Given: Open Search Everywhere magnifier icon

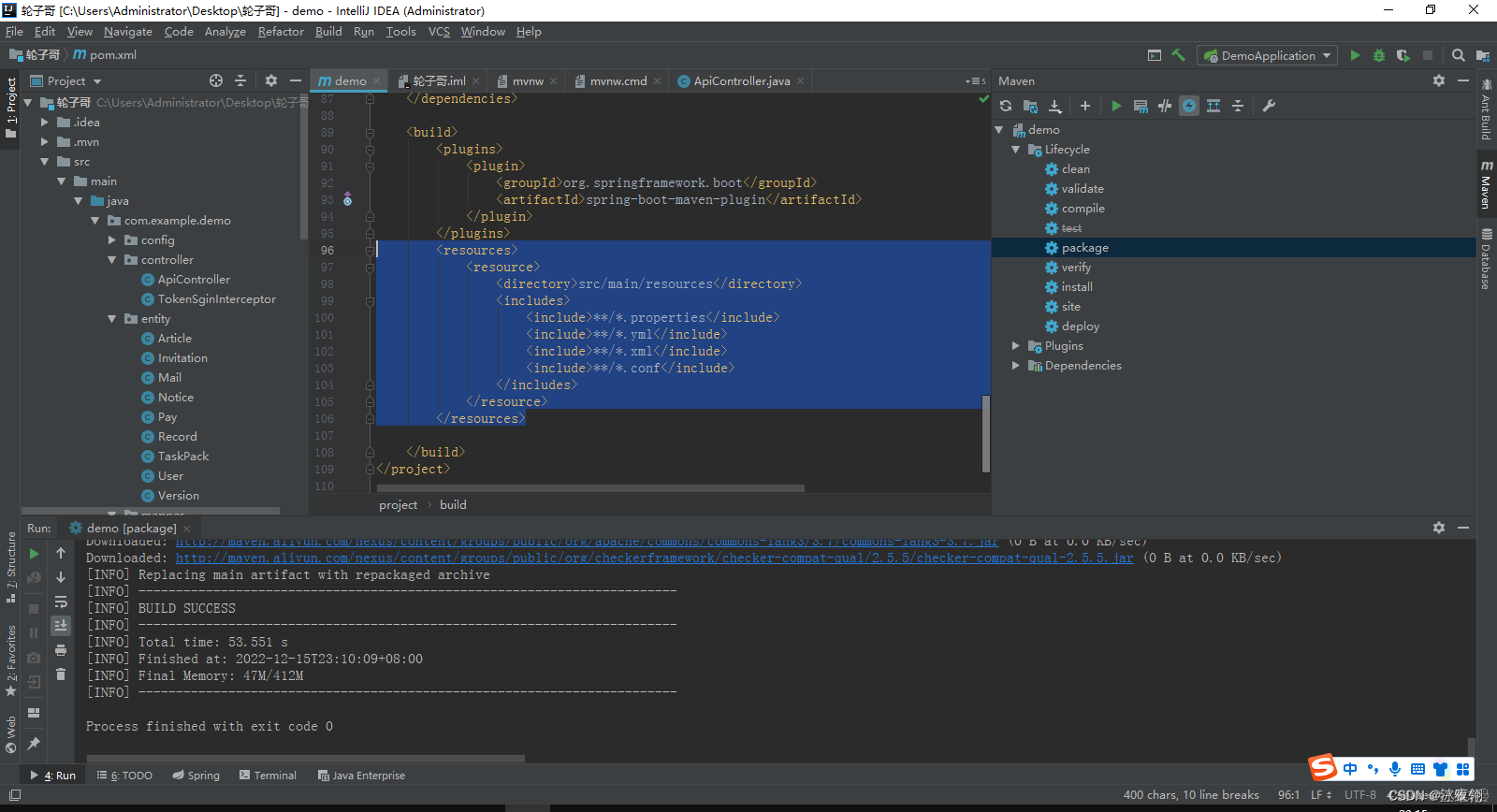Looking at the screenshot, I should (1459, 55).
